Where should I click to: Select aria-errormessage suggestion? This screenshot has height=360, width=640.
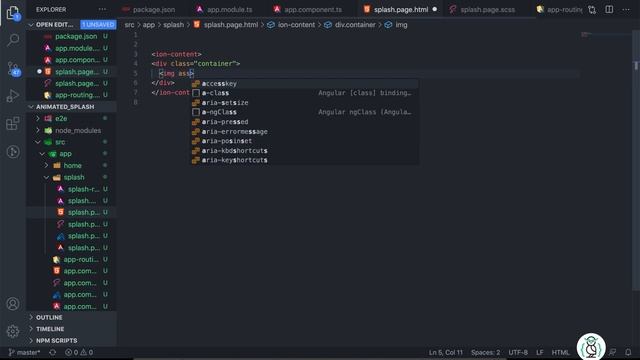(305, 132)
